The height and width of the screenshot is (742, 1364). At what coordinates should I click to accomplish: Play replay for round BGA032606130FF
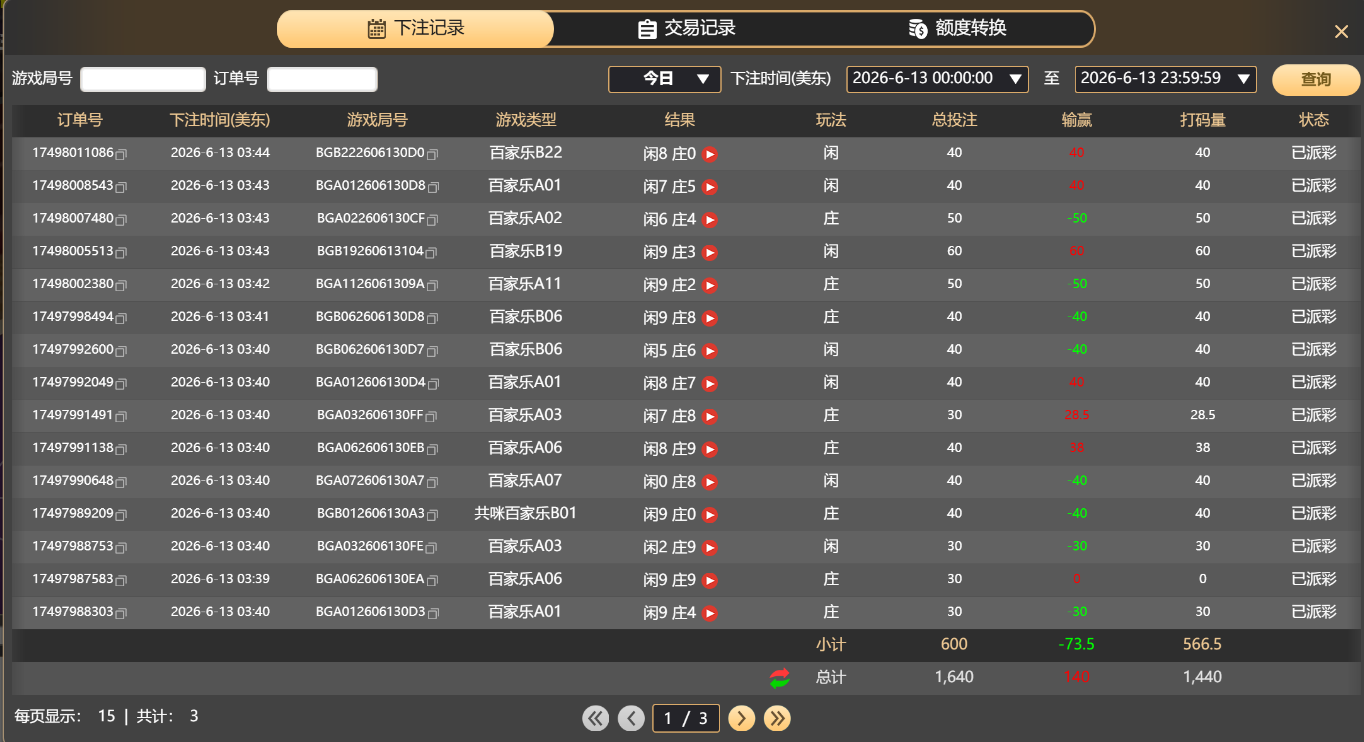point(710,417)
